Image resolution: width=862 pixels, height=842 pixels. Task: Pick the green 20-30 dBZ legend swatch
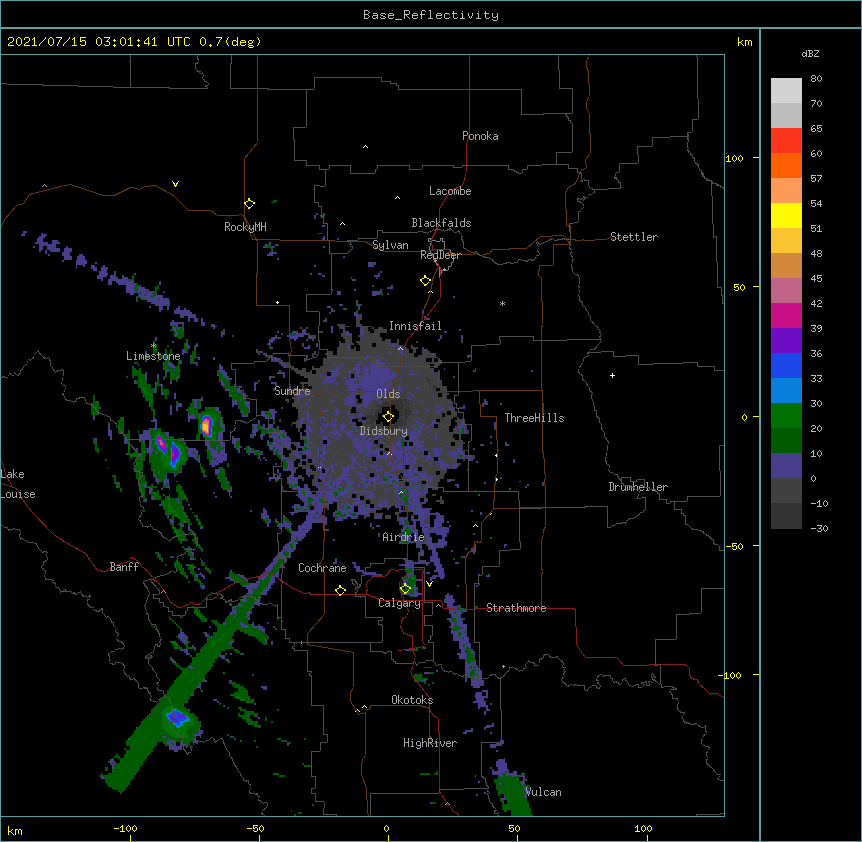point(786,416)
